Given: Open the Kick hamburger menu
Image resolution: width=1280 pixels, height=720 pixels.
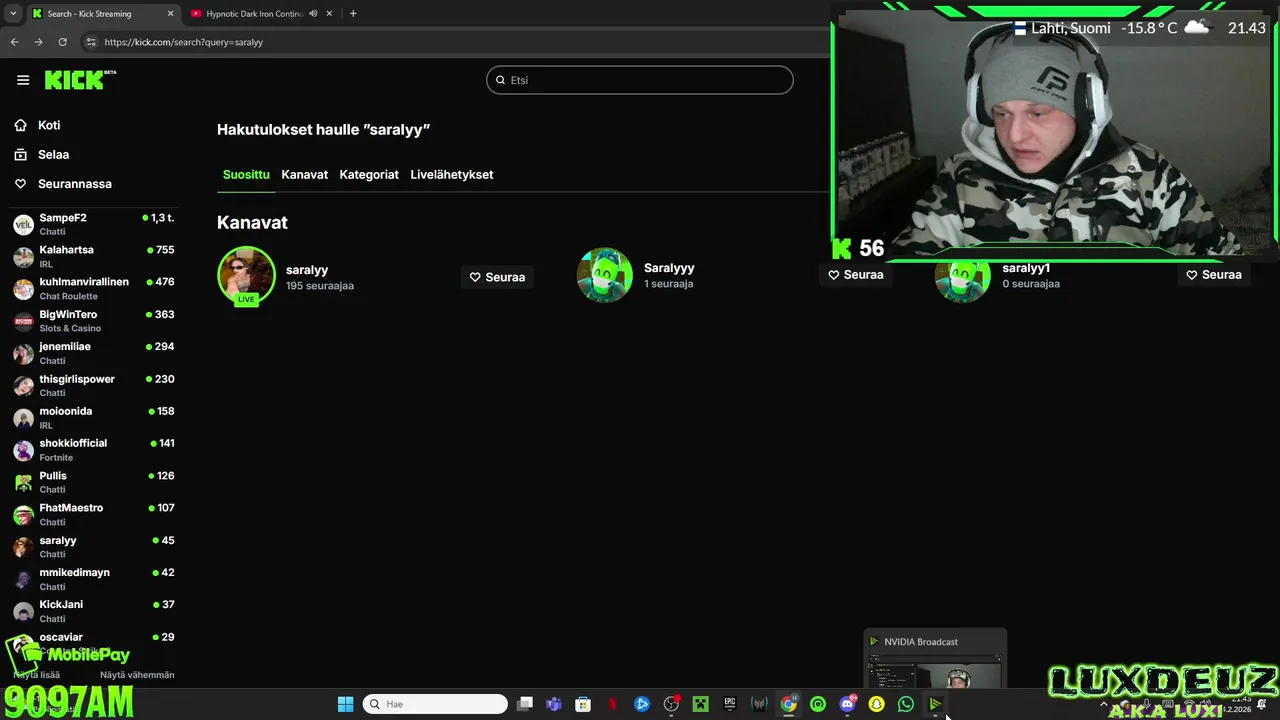Looking at the screenshot, I should click(23, 80).
